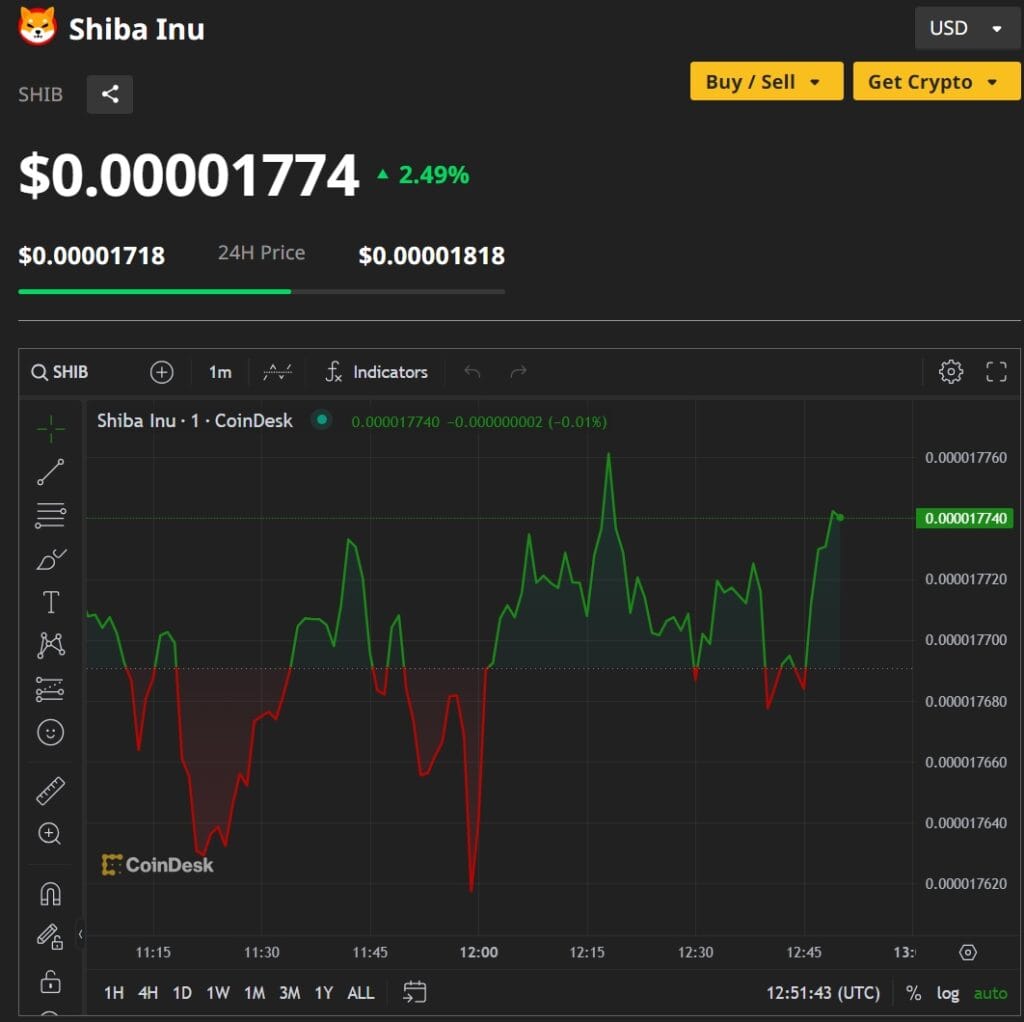Screen dimensions: 1024x1022
Task: Select the text annotation tool
Action: (x=50, y=602)
